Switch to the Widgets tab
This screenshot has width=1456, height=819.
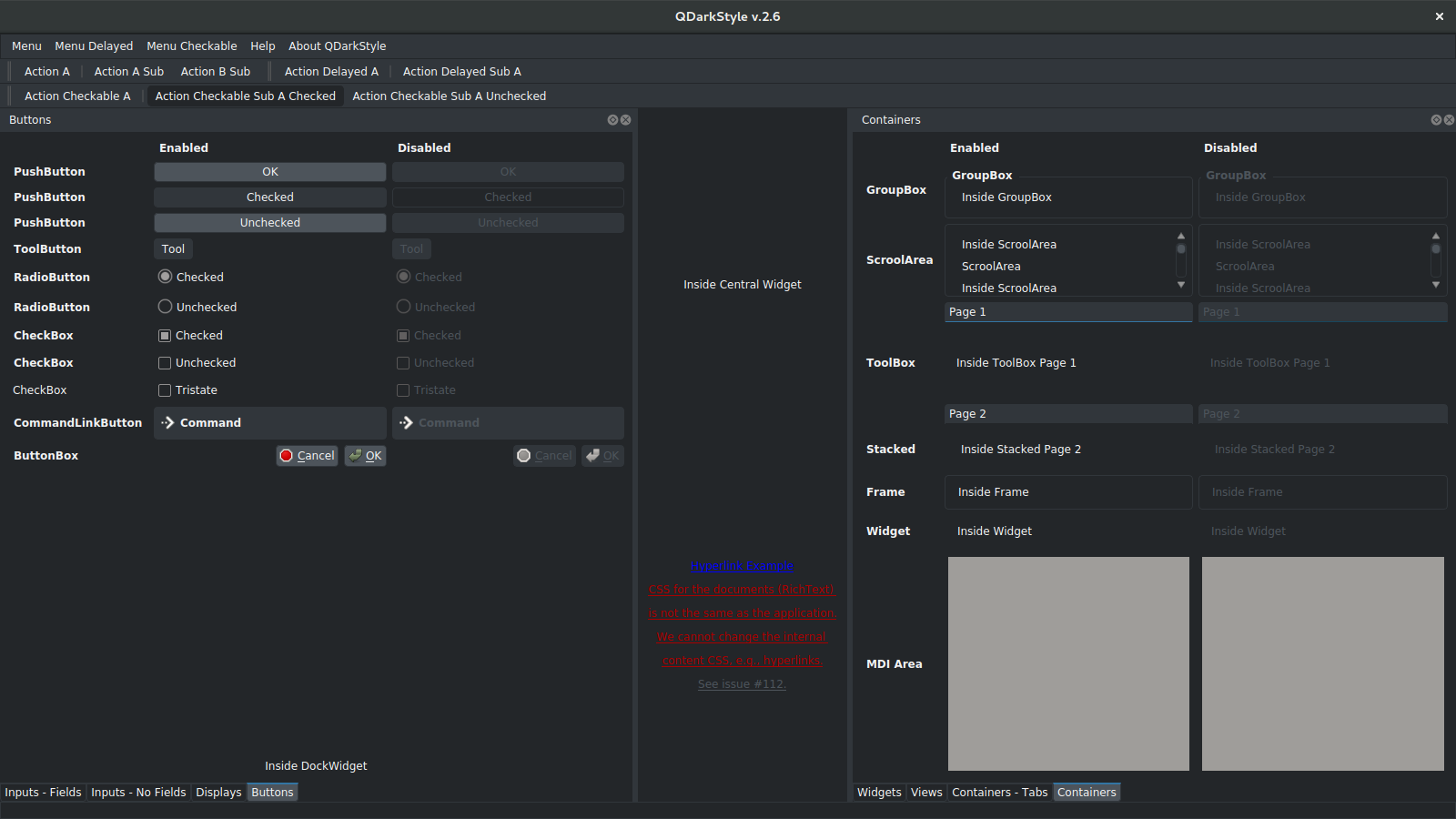[879, 793]
